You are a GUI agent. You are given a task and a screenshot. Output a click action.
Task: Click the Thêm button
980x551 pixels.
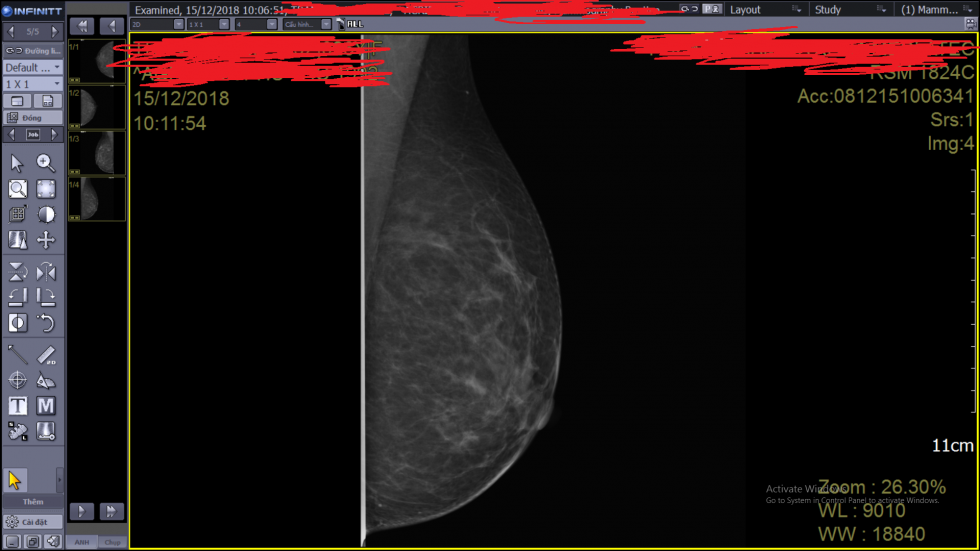click(x=32, y=501)
